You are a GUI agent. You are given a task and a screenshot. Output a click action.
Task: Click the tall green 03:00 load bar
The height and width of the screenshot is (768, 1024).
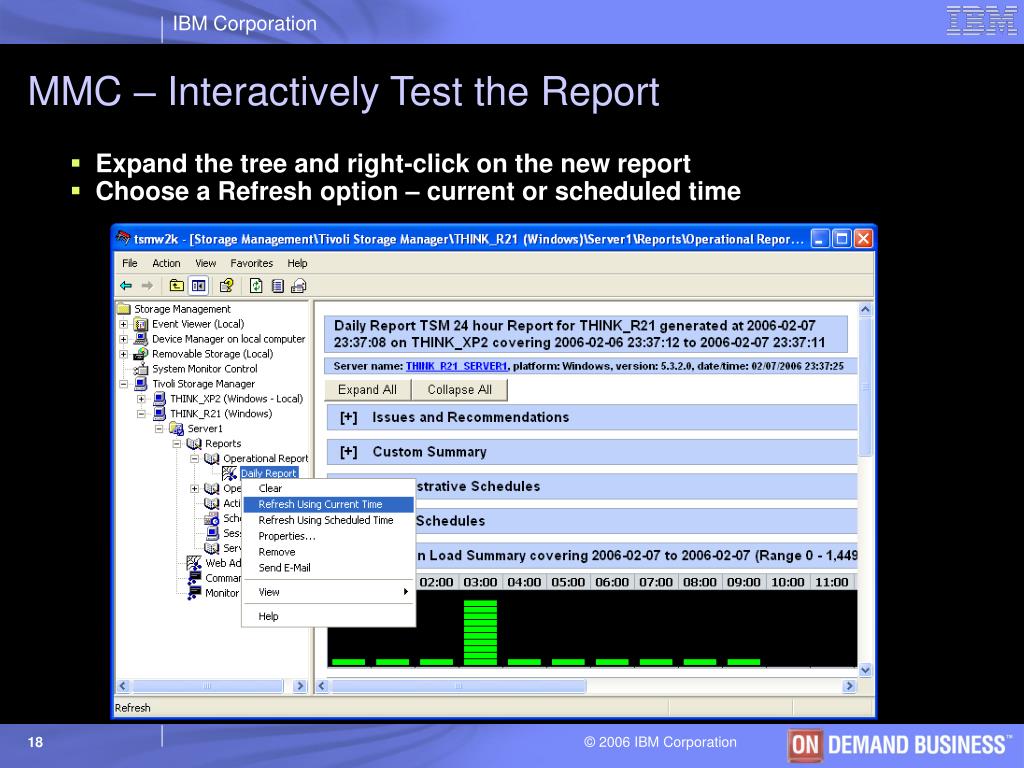tap(480, 633)
